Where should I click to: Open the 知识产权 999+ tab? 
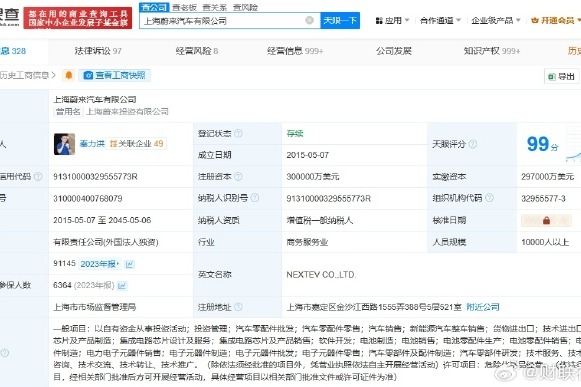tap(492, 51)
